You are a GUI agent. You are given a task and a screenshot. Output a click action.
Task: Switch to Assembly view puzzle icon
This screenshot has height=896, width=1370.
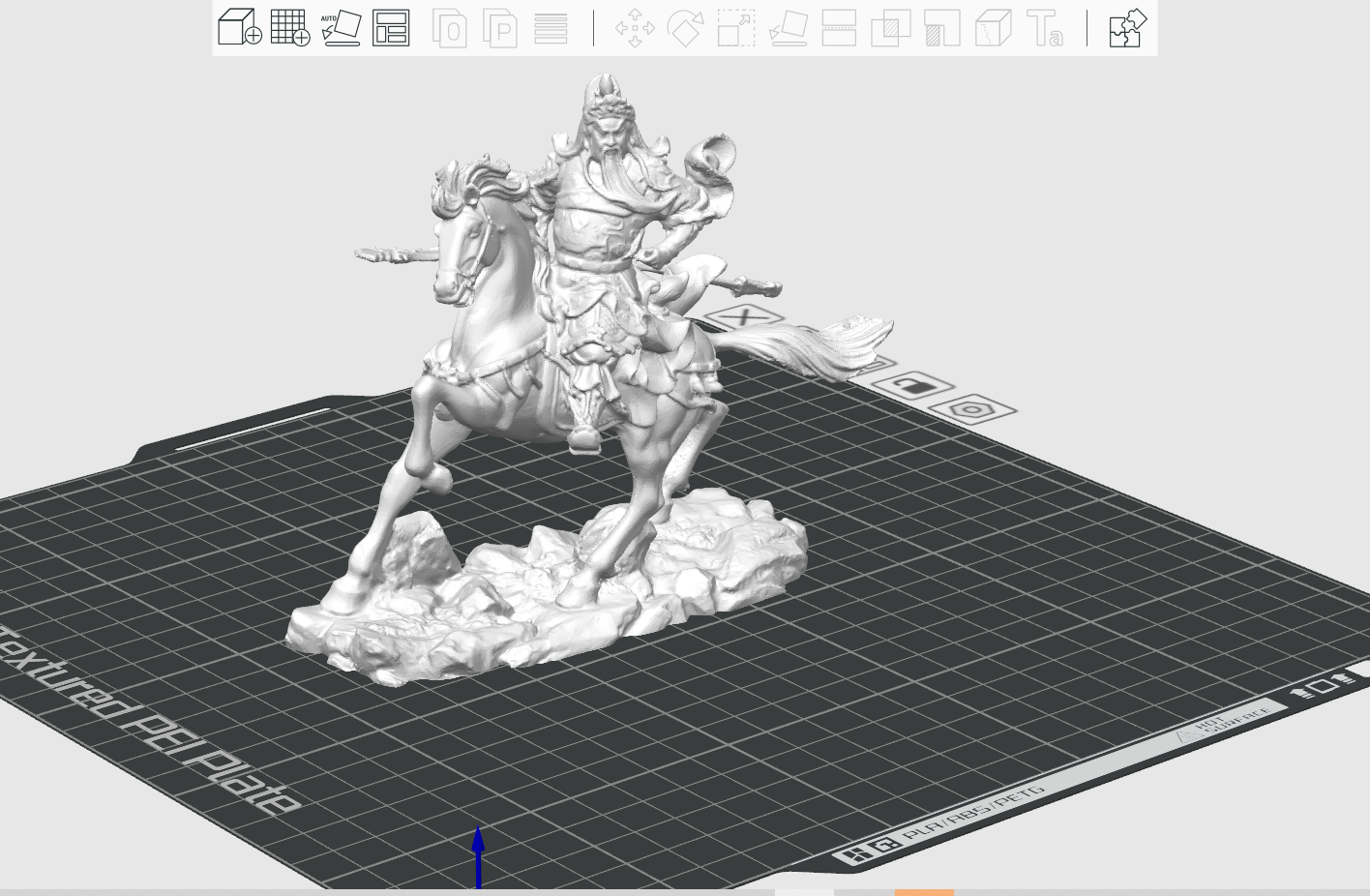[1127, 28]
